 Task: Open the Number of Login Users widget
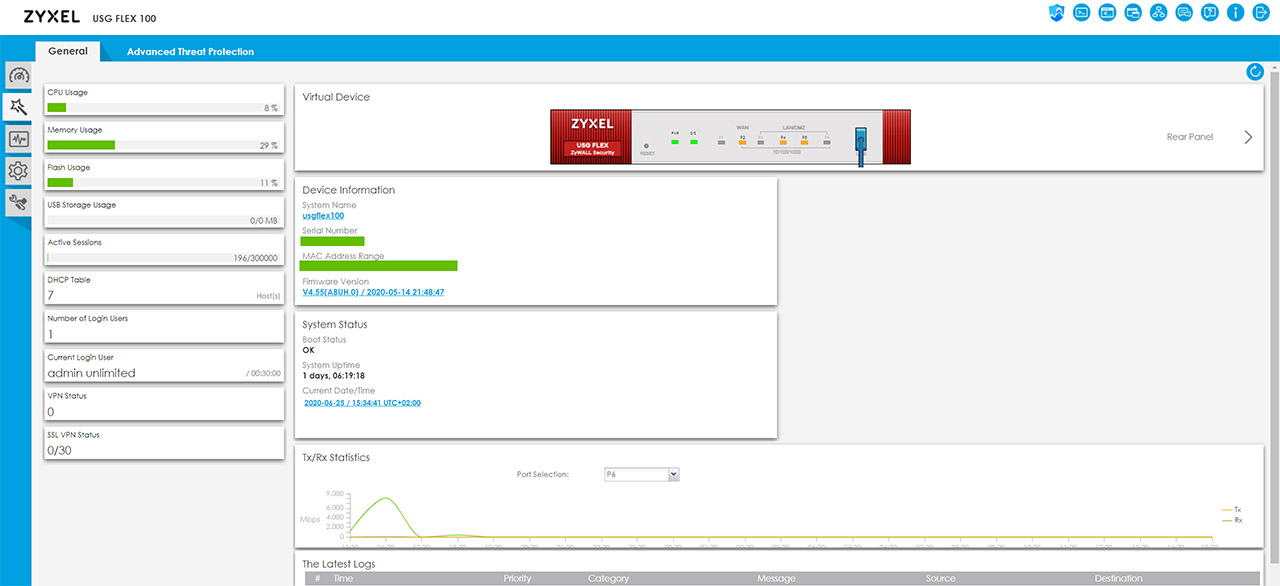[x=164, y=327]
